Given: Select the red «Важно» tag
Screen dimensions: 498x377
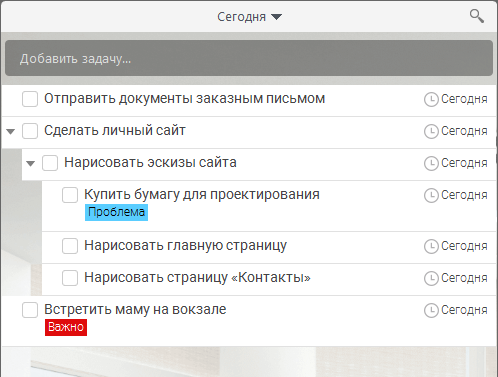Looking at the screenshot, I should (x=66, y=327).
